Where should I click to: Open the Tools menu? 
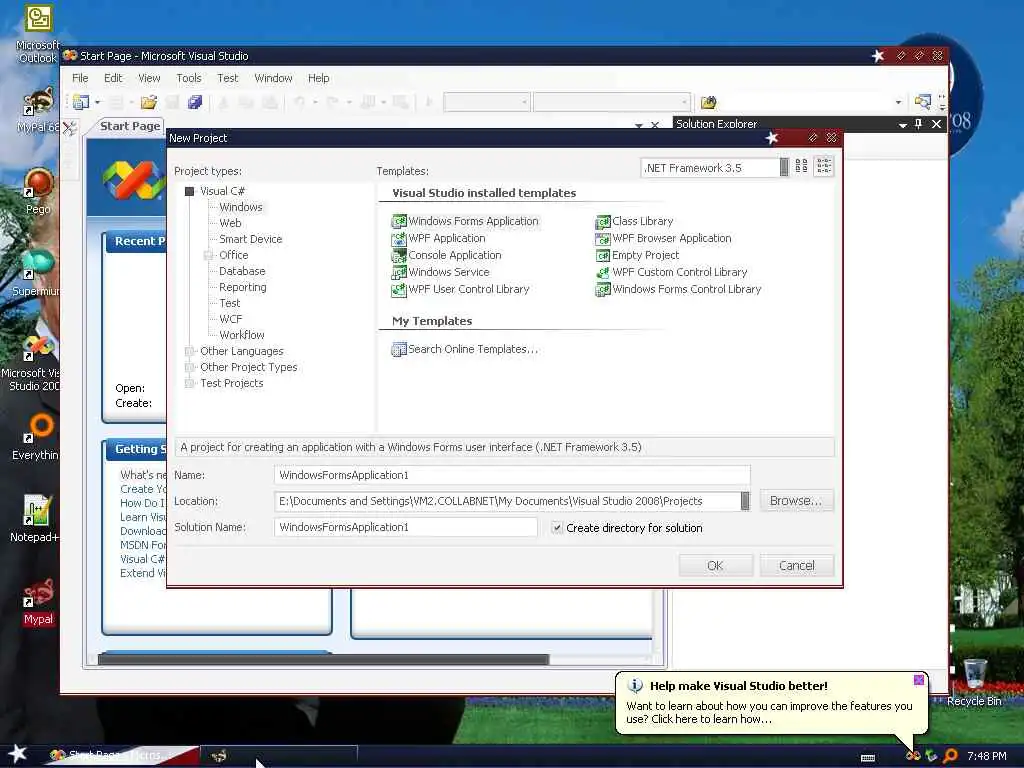pyautogui.click(x=189, y=78)
